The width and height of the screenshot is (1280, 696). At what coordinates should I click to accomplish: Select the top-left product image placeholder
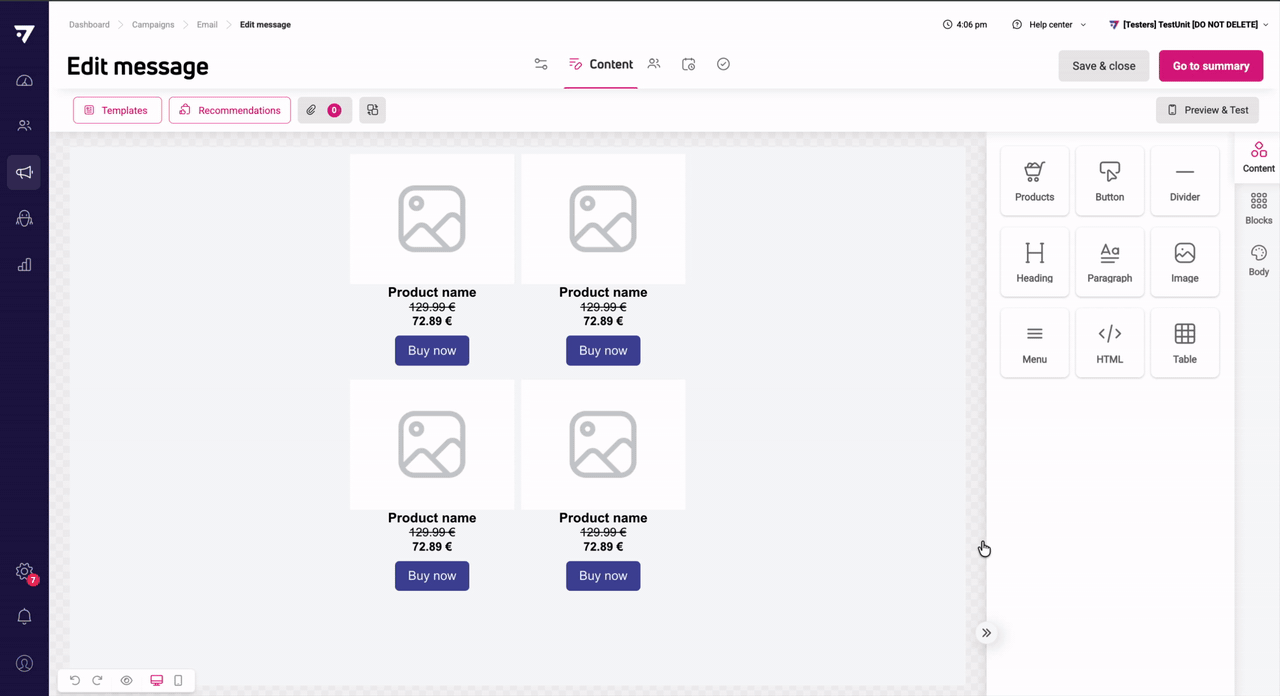(432, 219)
